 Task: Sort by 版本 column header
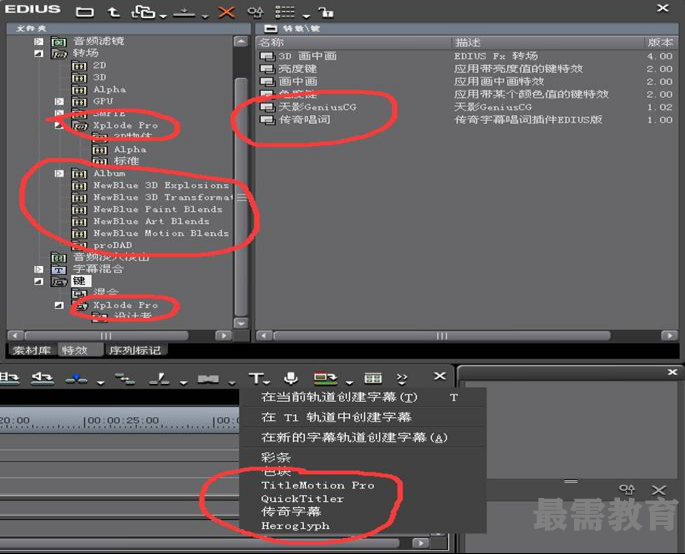click(x=661, y=42)
